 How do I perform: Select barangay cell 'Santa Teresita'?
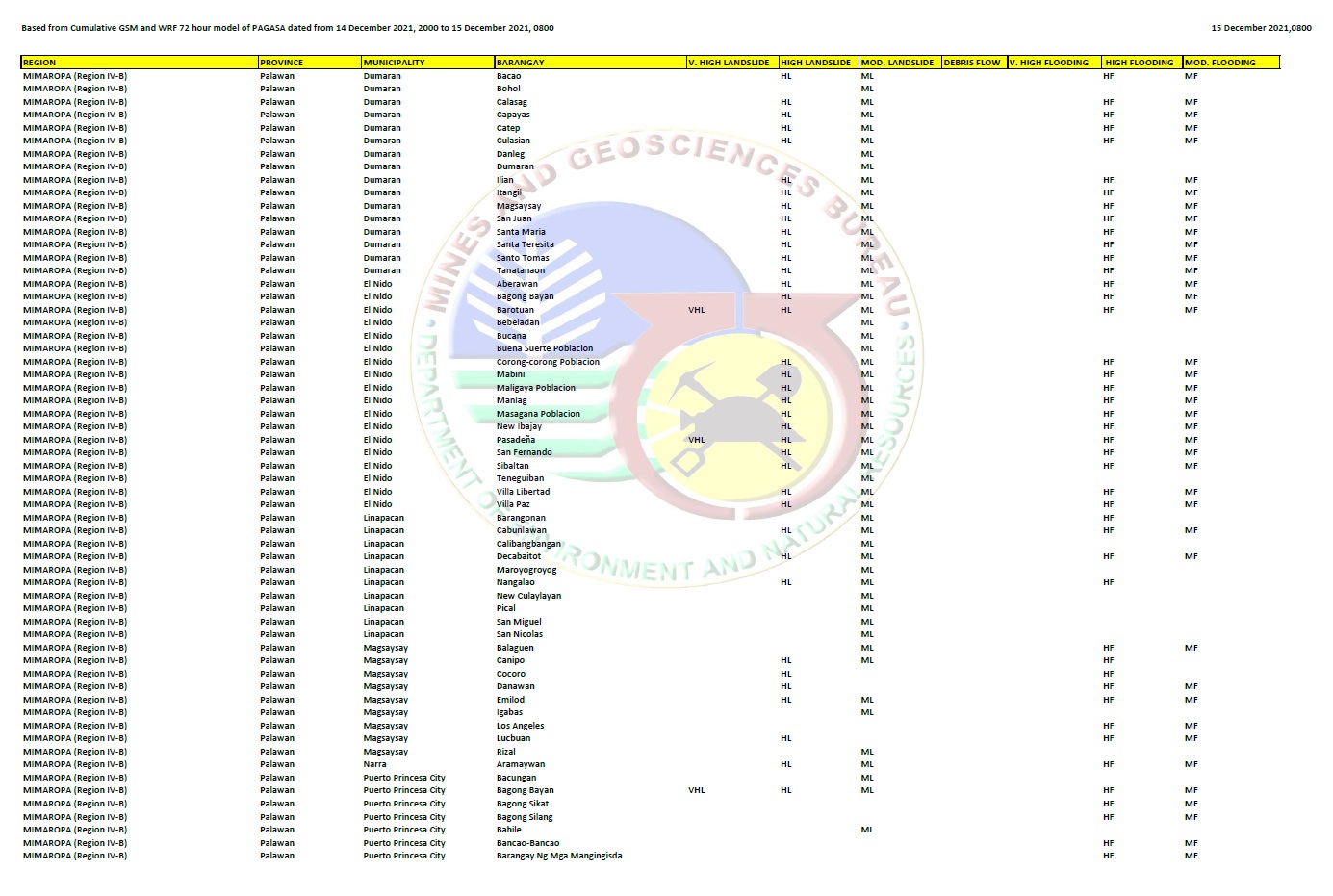[x=525, y=244]
